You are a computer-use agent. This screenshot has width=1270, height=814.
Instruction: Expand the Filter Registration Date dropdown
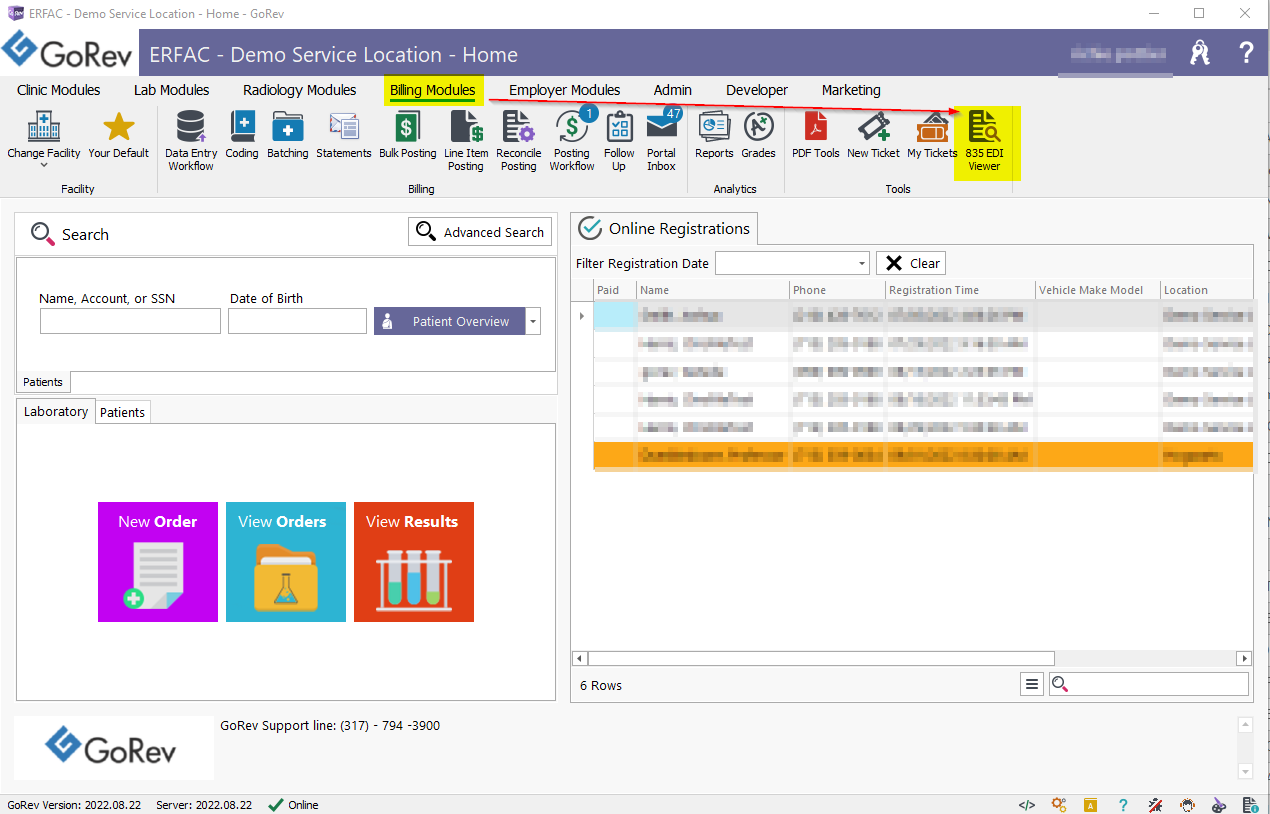point(862,264)
